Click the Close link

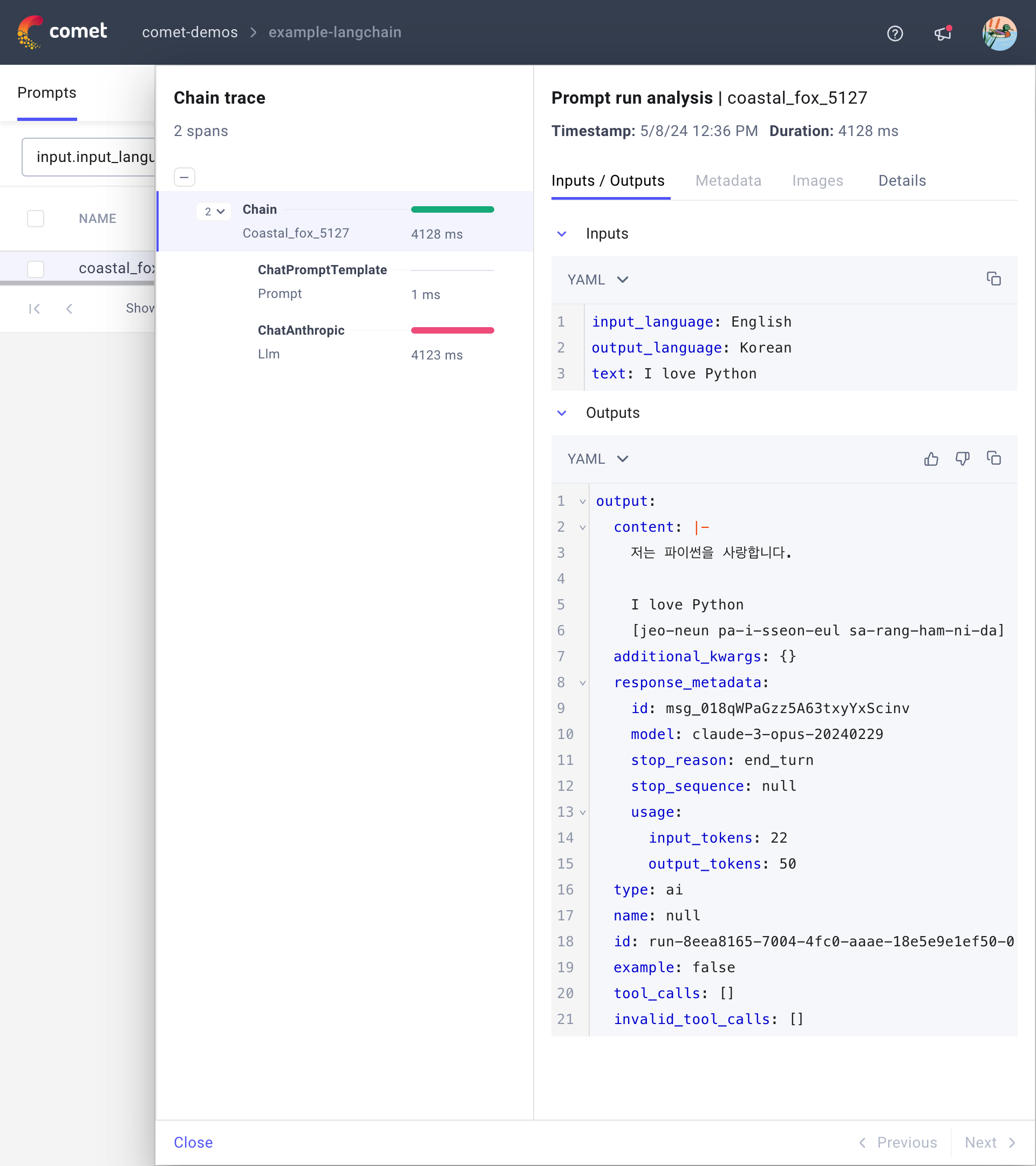(x=193, y=1142)
